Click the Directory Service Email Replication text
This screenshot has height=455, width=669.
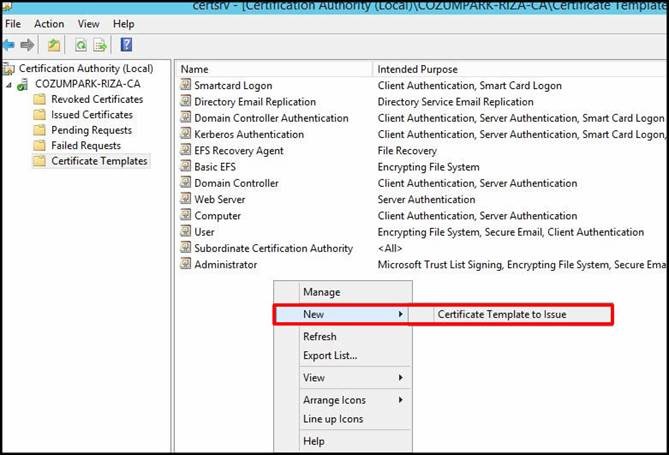pos(455,102)
